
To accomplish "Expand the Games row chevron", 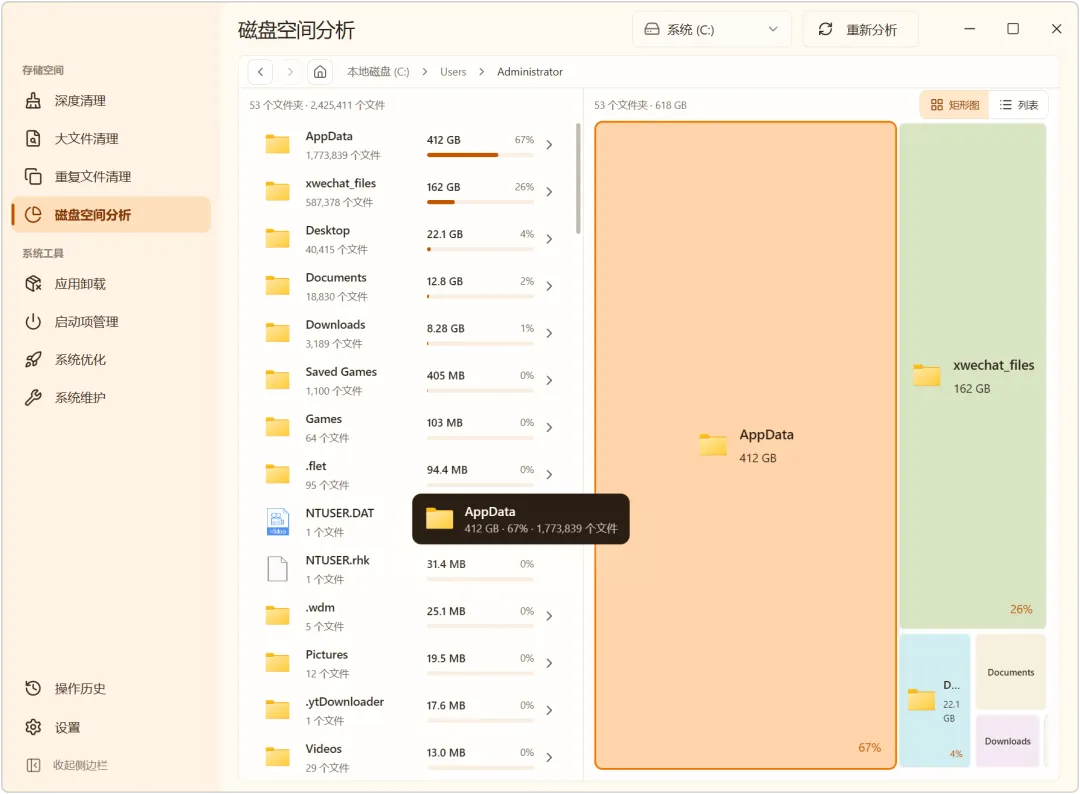I will 549,428.
